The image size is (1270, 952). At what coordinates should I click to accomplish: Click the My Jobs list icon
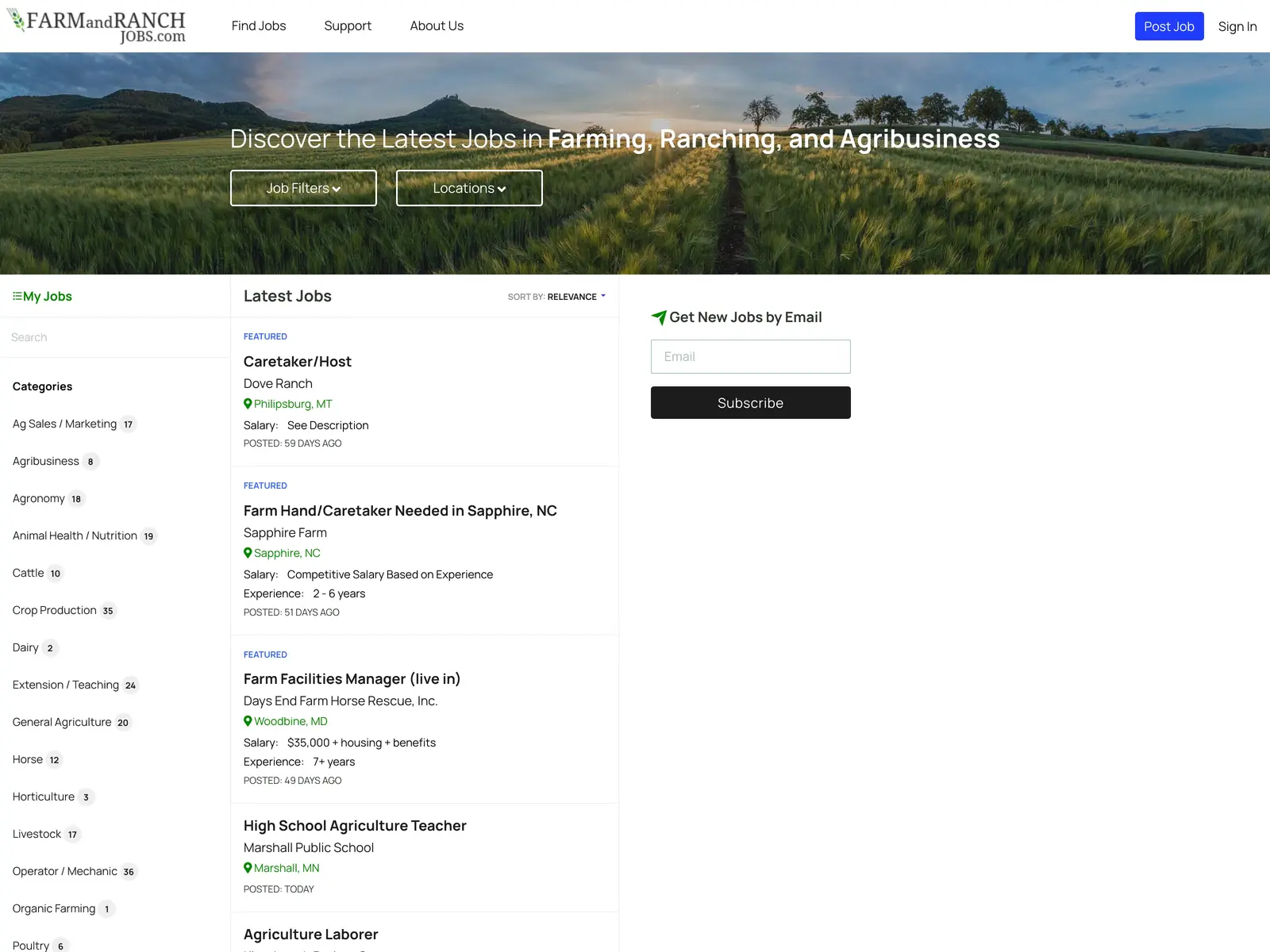tap(17, 296)
